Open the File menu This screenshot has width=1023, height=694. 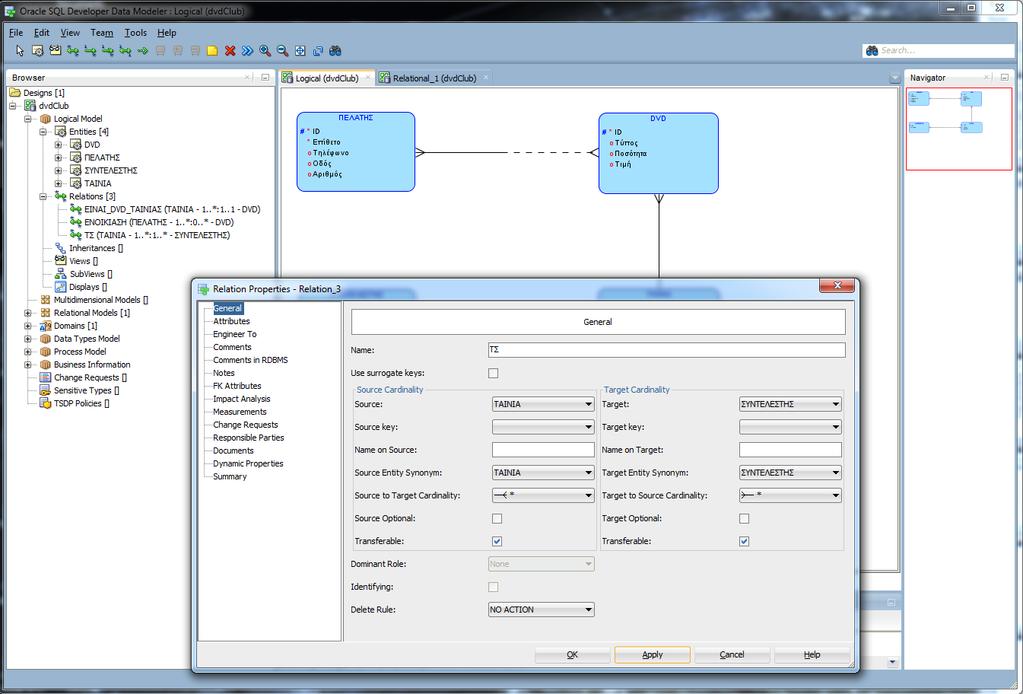pyautogui.click(x=16, y=33)
